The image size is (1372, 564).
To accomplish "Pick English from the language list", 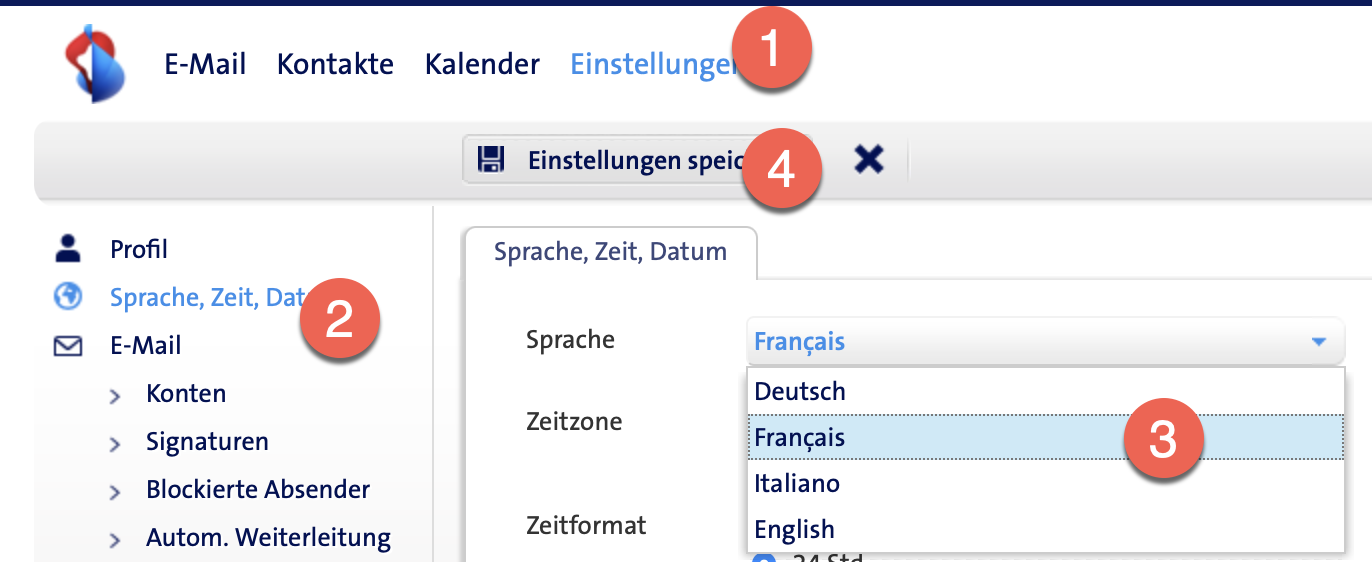I will 794,529.
